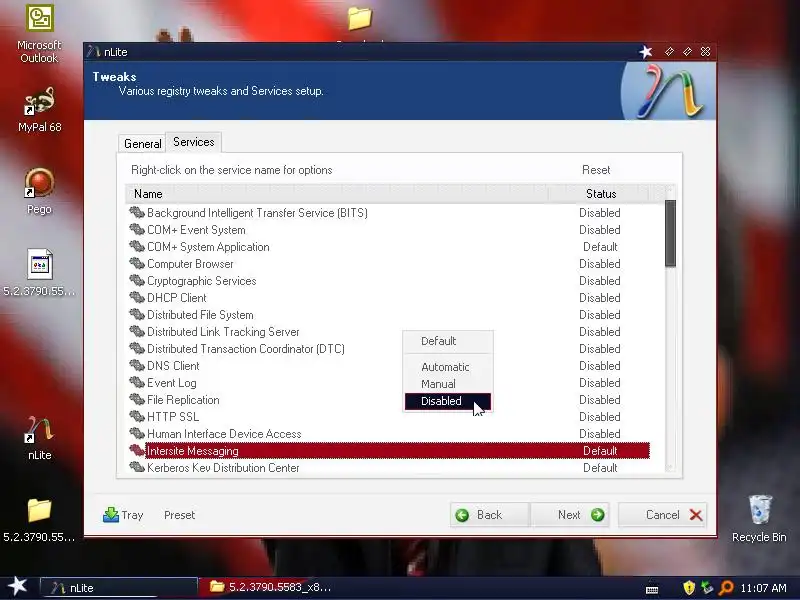The width and height of the screenshot is (800, 600).
Task: Click the security shield tray icon
Action: (x=689, y=588)
